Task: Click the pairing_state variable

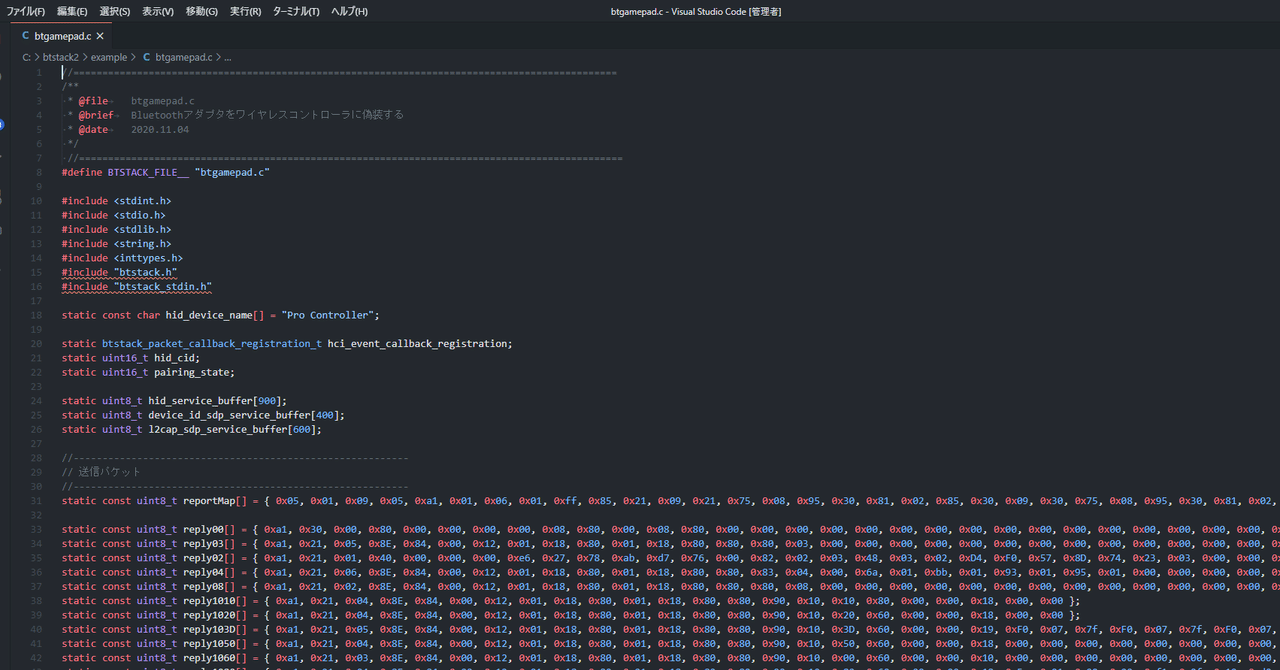Action: click(x=192, y=372)
